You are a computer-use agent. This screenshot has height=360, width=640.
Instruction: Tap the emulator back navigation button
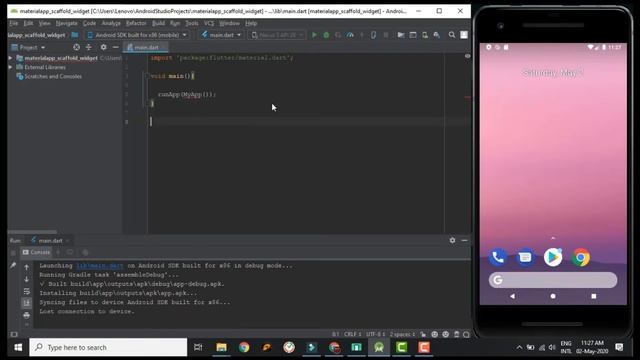[x=513, y=296]
